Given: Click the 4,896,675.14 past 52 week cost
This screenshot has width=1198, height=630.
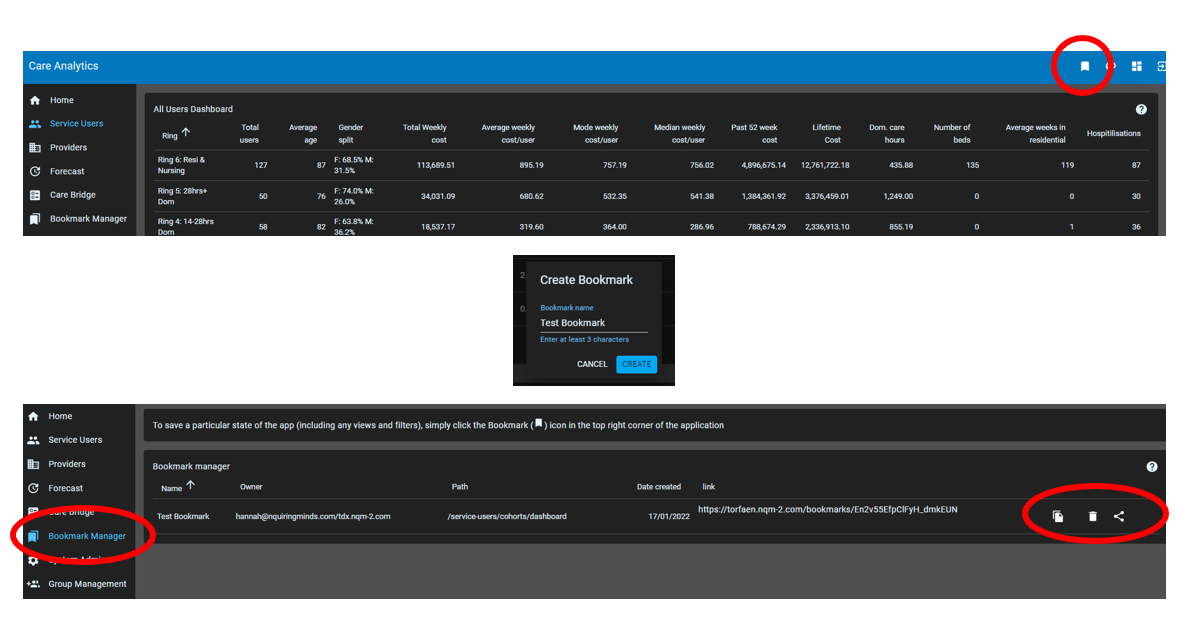Looking at the screenshot, I should (x=763, y=165).
